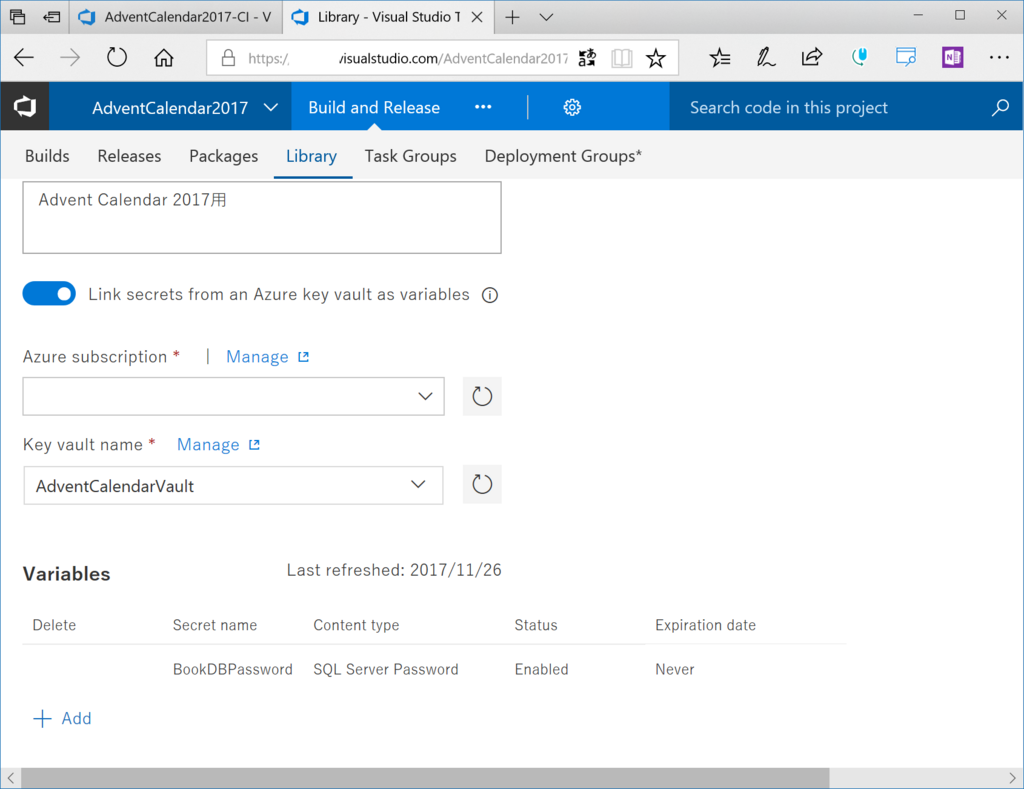Click the Content type column header

356,625
